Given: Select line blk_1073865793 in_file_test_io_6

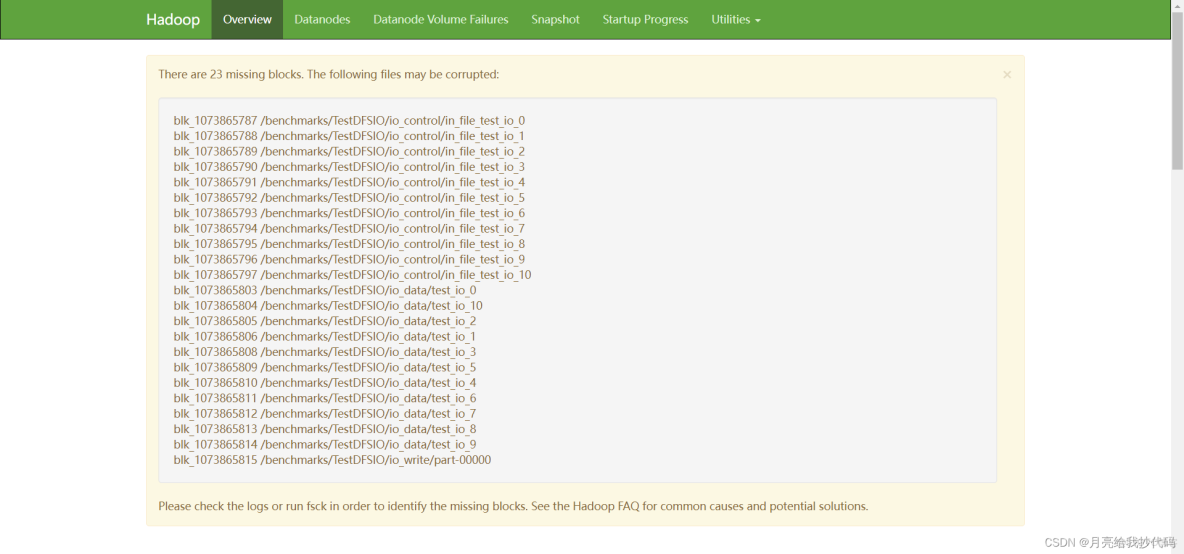Looking at the screenshot, I should 349,213.
